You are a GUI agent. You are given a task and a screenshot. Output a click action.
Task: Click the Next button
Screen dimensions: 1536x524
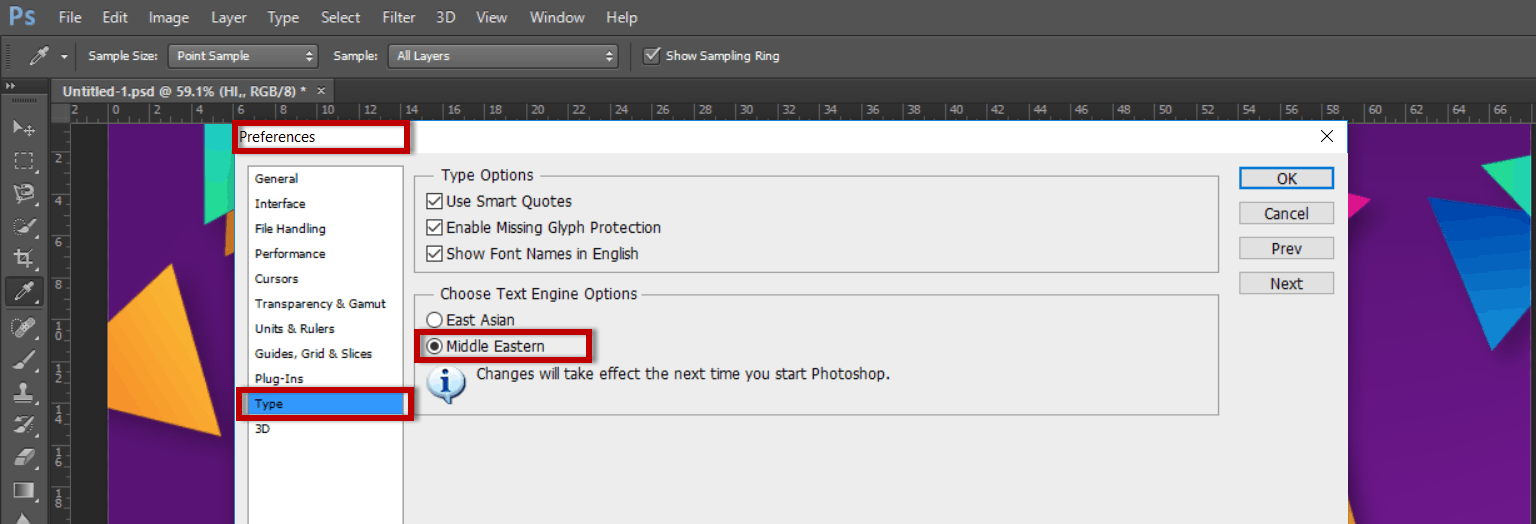1286,283
